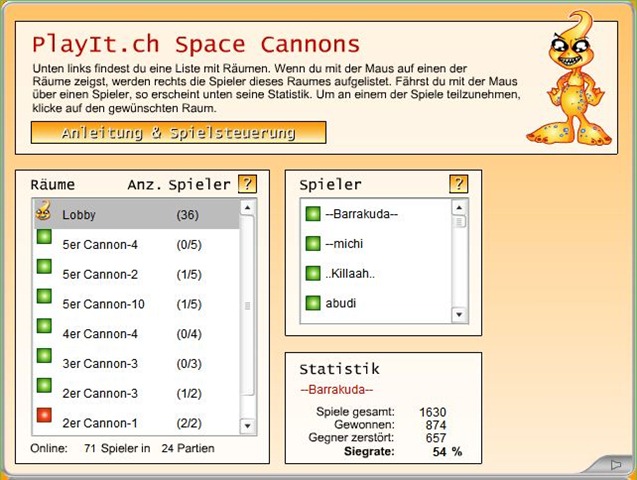Join room 4er Cannon-4
Screen dimensions: 637x480
click(x=136, y=333)
